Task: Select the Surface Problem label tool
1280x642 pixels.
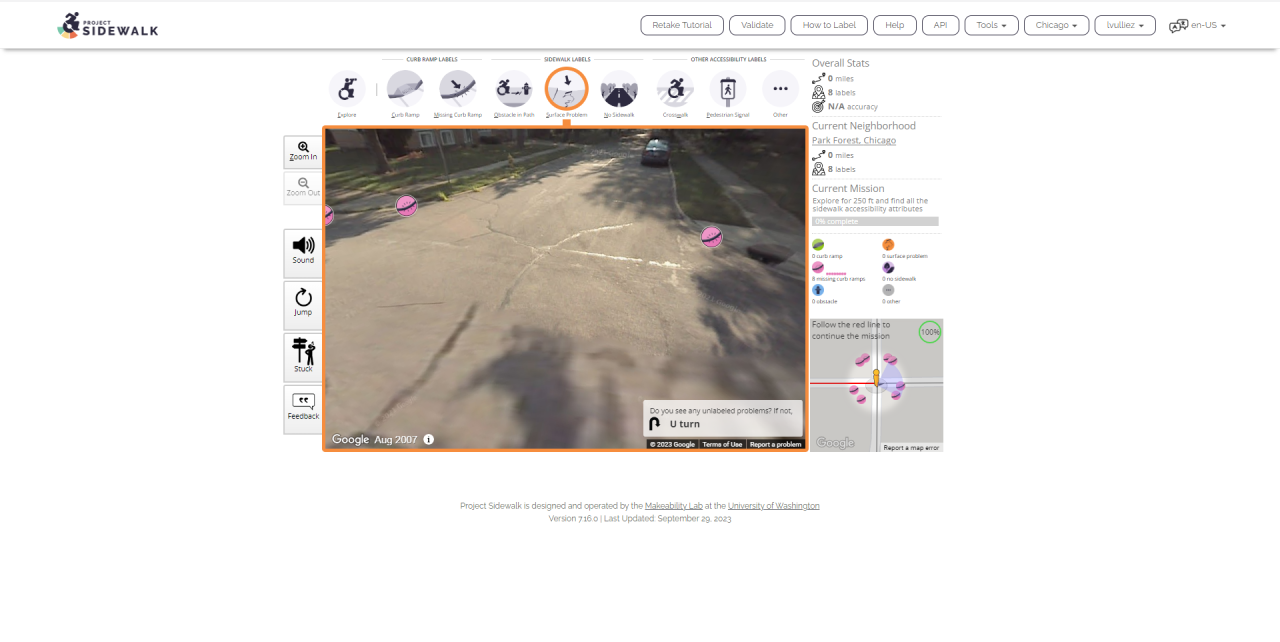Action: coord(566,89)
